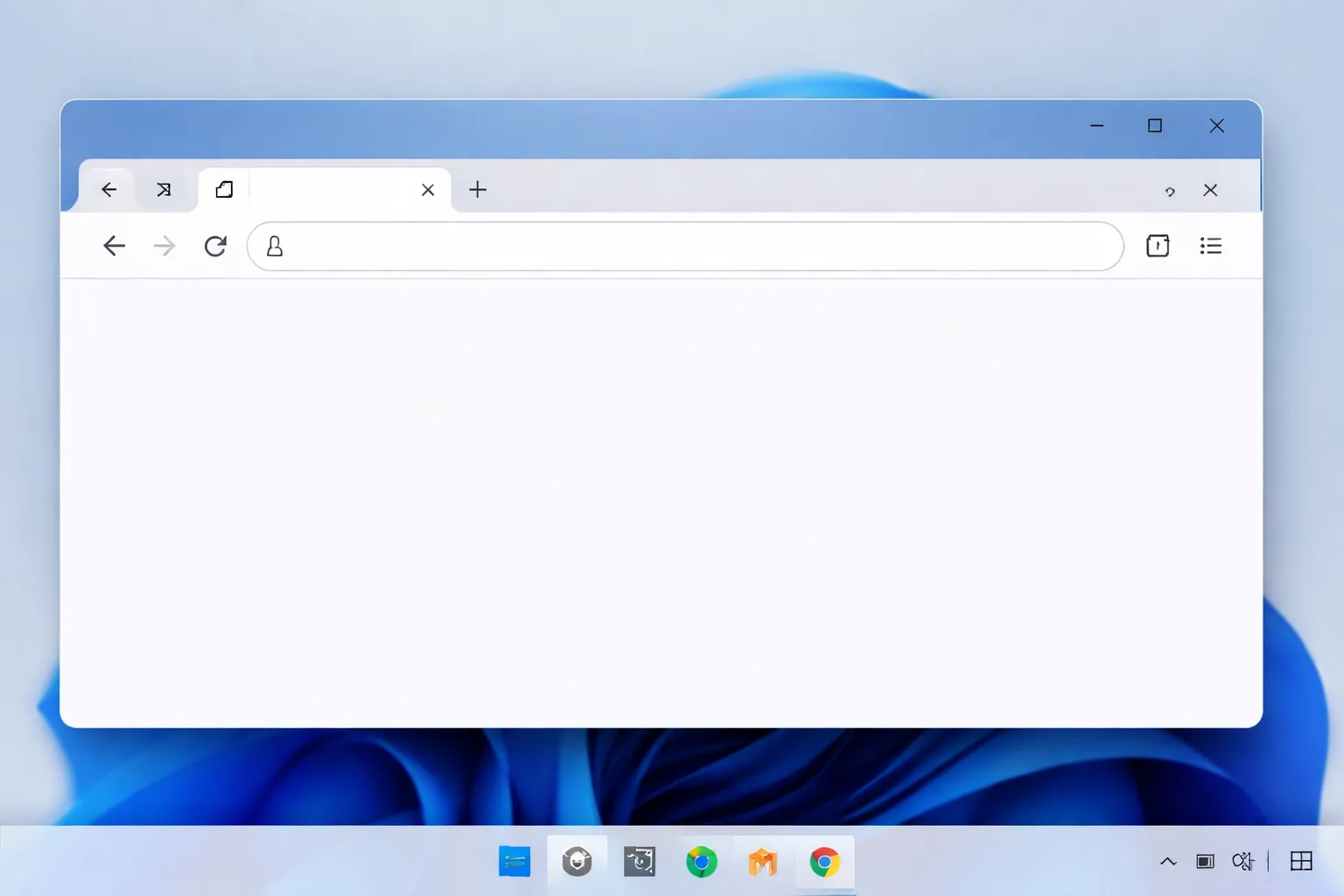Click the muted speaker icon in the system tray

pyautogui.click(x=1243, y=862)
